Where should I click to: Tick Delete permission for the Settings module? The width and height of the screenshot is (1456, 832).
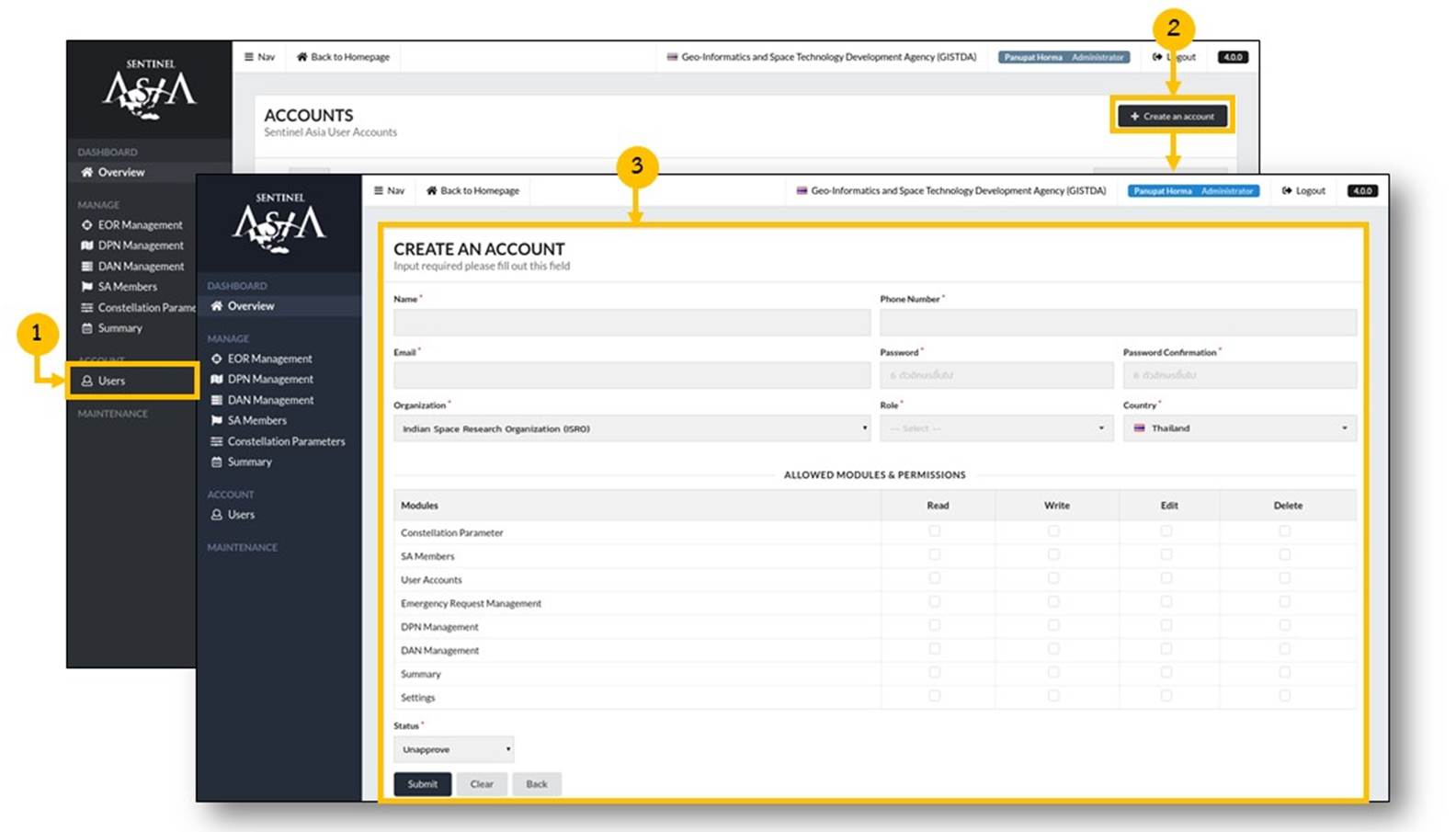(x=1284, y=696)
